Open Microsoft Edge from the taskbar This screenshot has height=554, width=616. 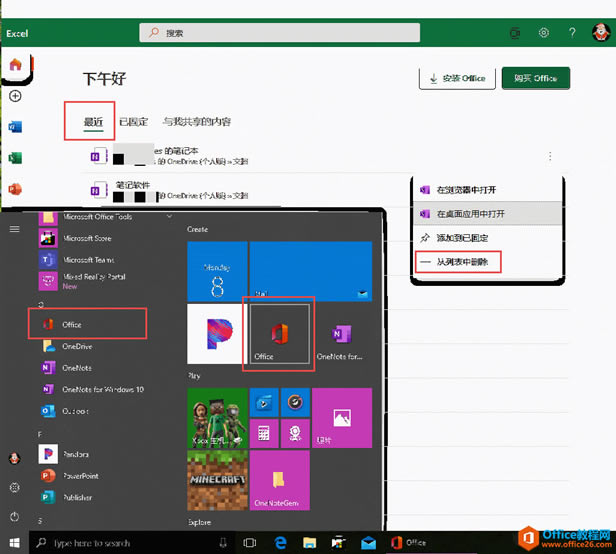(280, 543)
